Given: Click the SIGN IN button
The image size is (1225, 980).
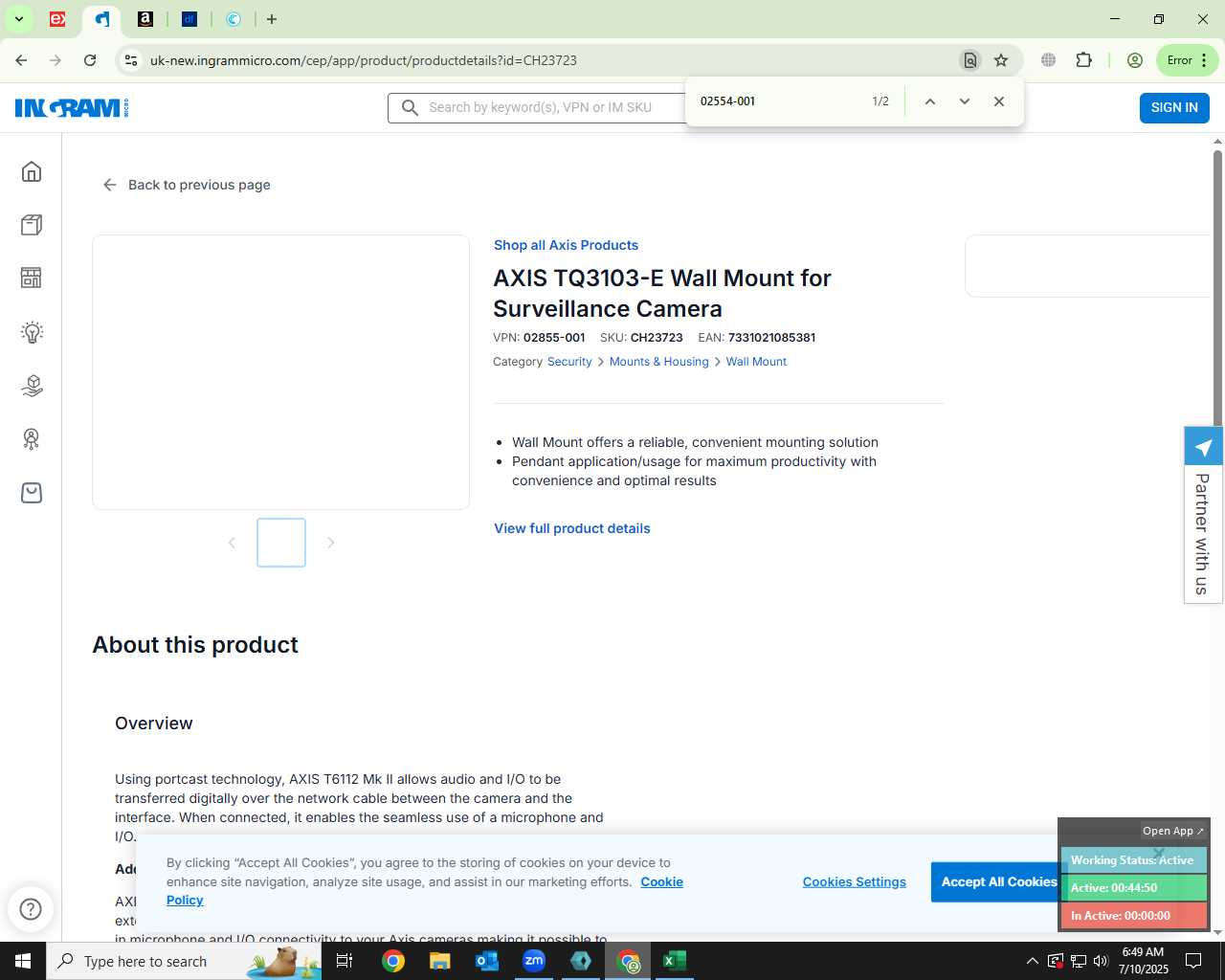Looking at the screenshot, I should coord(1174,107).
